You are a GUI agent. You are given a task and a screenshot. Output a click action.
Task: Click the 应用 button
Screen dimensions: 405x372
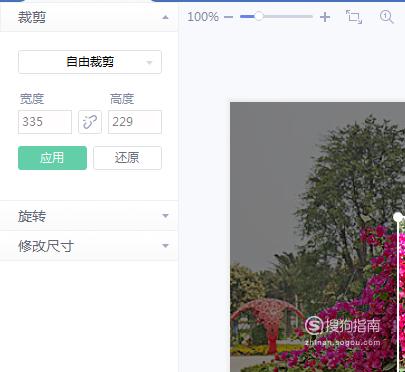click(x=52, y=158)
